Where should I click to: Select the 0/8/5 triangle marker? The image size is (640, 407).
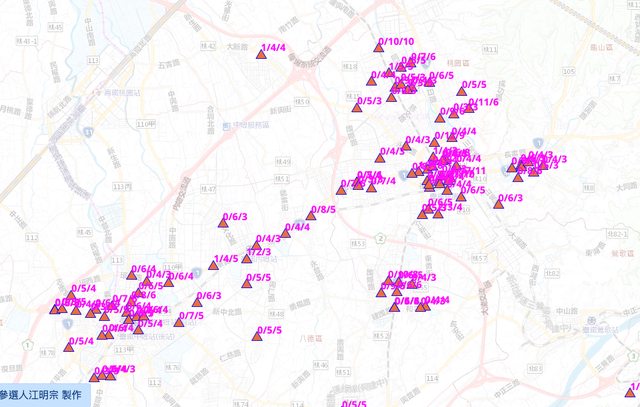pos(311,216)
